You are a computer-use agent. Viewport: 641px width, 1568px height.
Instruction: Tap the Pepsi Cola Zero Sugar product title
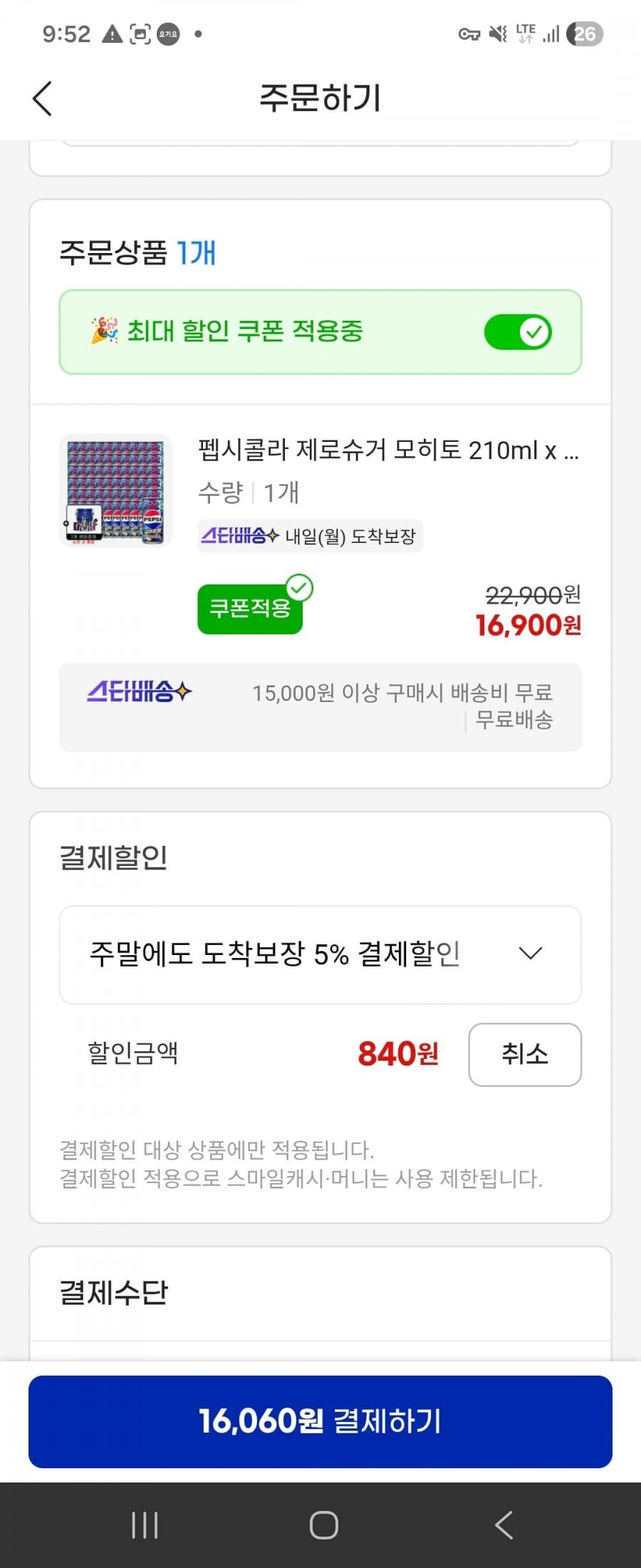[388, 450]
